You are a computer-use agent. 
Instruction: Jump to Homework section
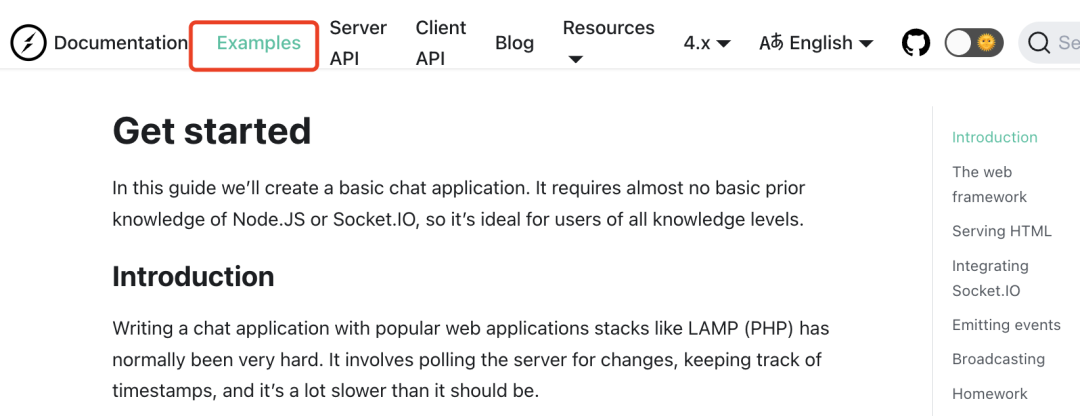coord(989,394)
